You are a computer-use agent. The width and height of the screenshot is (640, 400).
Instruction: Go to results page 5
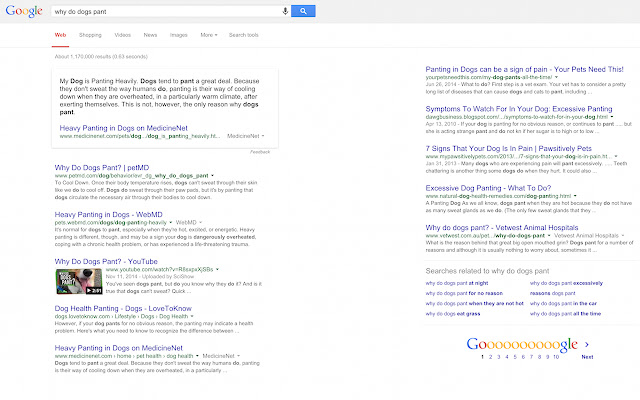515,357
